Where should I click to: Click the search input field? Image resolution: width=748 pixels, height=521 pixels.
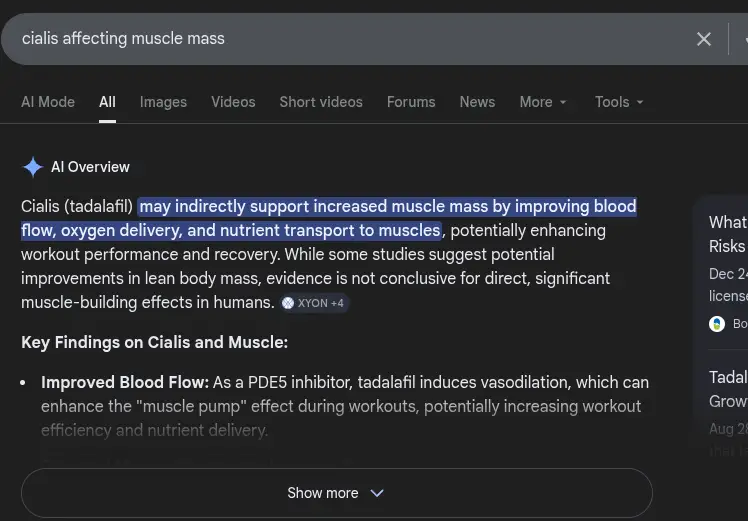pos(350,39)
